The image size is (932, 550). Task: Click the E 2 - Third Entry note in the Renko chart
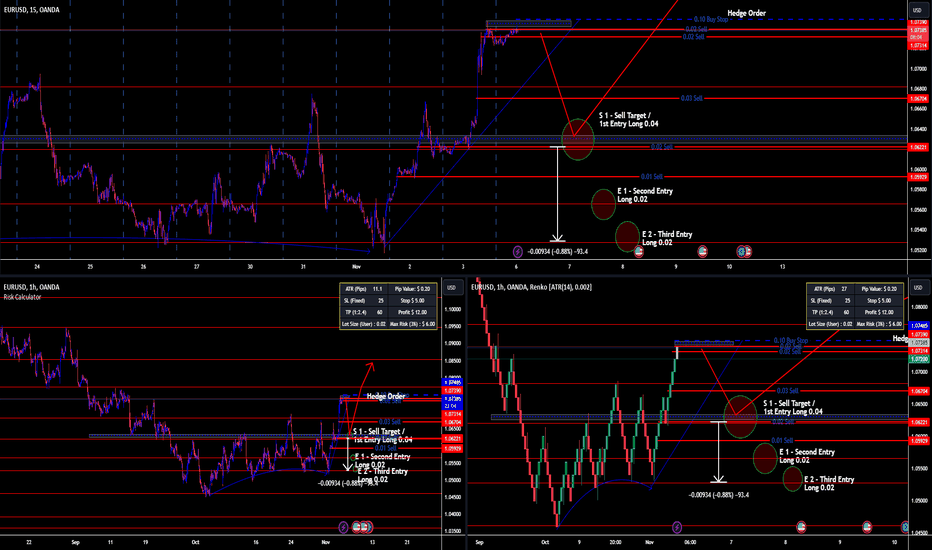pyautogui.click(x=829, y=483)
